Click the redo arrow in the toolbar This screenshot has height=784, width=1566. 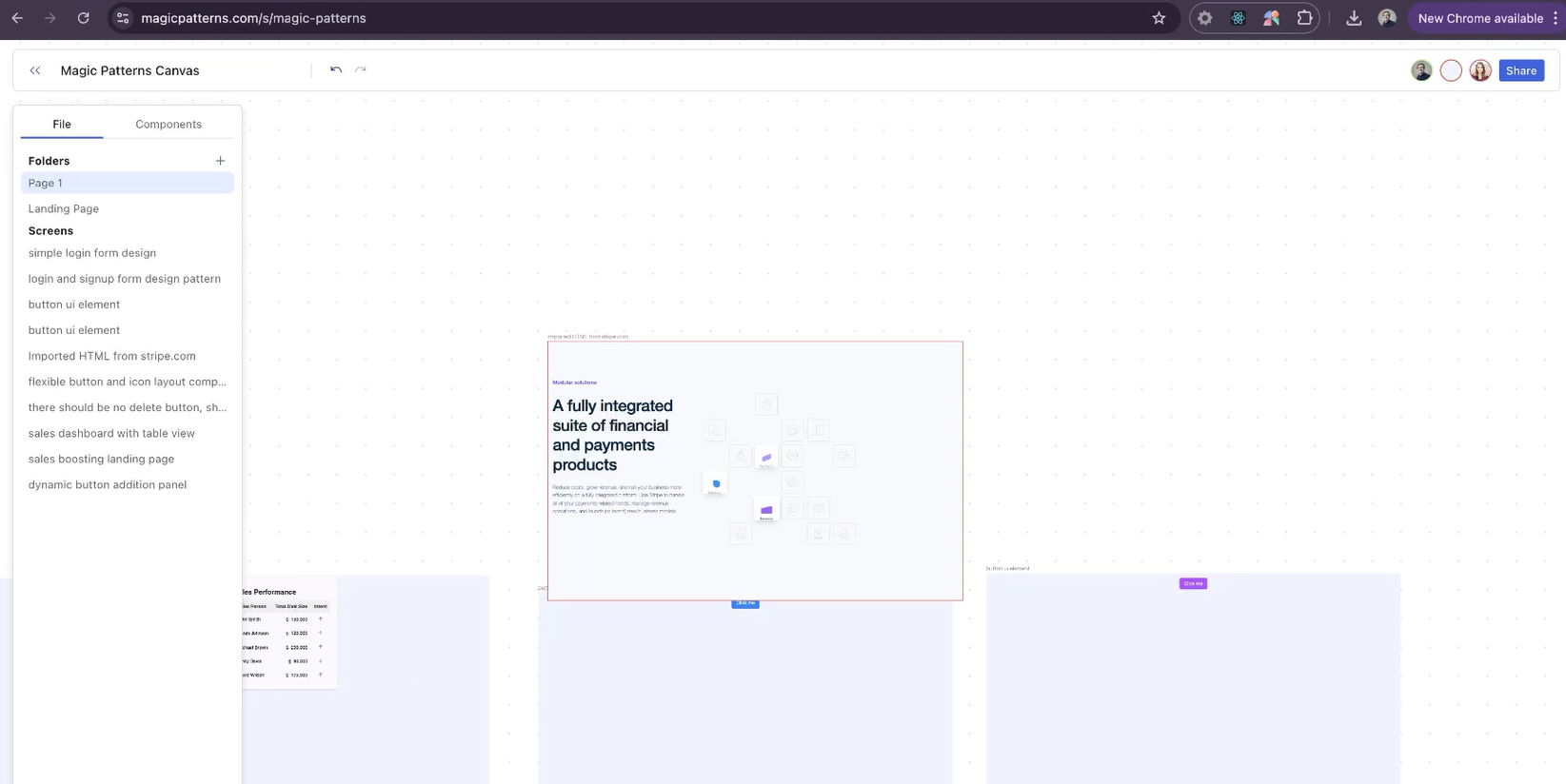pos(361,69)
